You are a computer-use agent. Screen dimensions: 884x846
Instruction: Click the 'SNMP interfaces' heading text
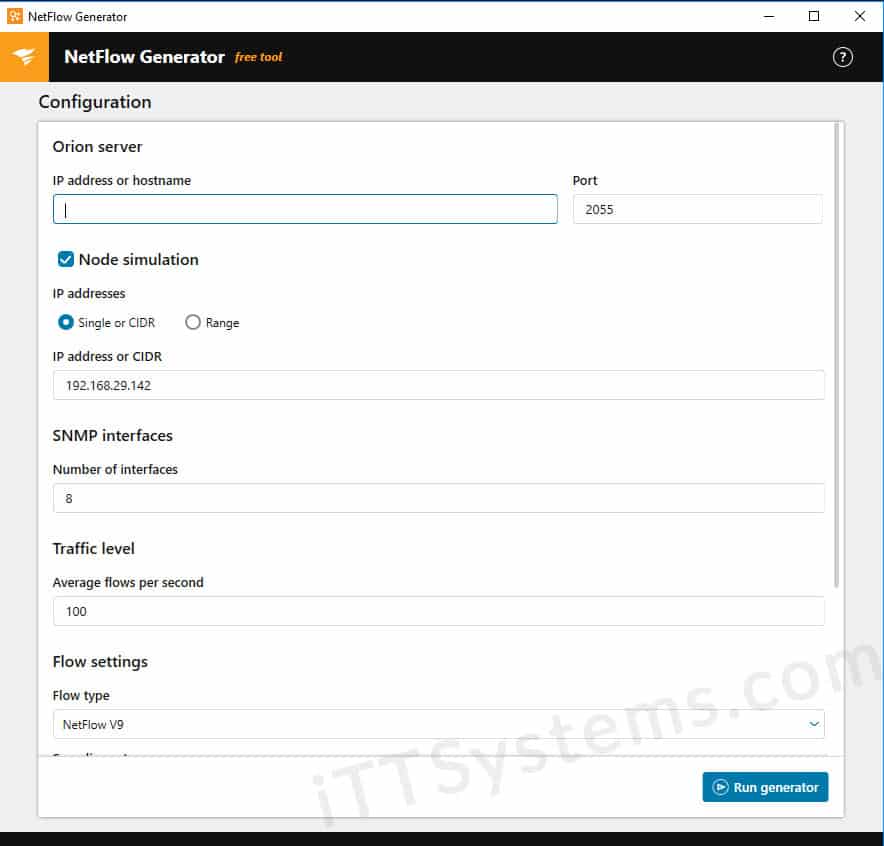point(112,436)
